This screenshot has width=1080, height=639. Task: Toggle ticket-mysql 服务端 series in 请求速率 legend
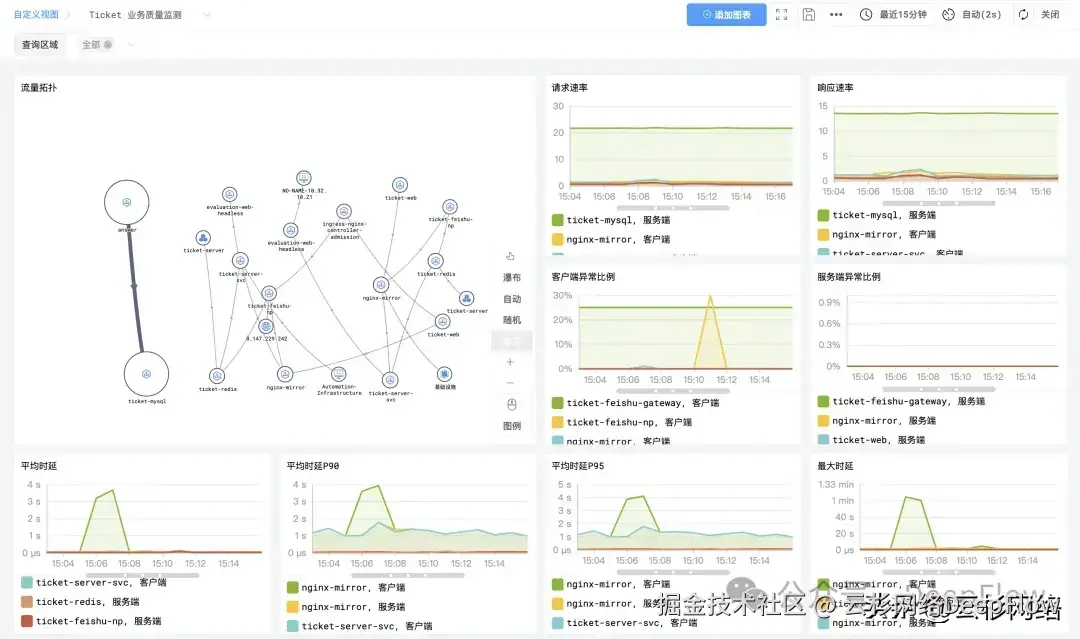click(611, 220)
